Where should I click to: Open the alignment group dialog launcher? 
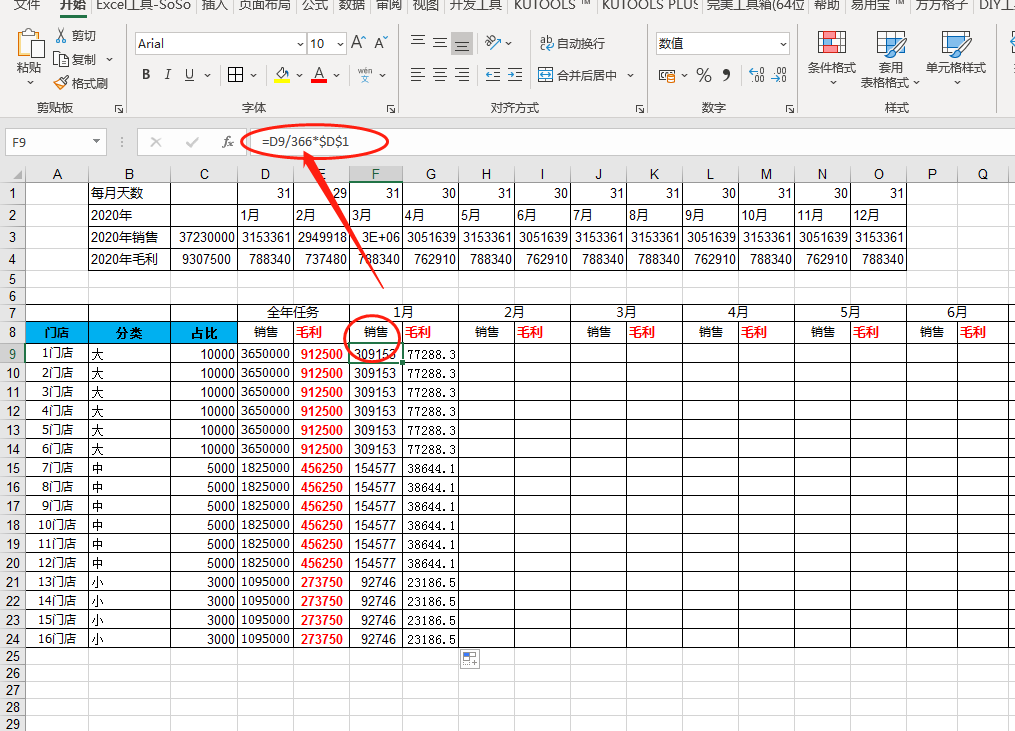pos(640,109)
